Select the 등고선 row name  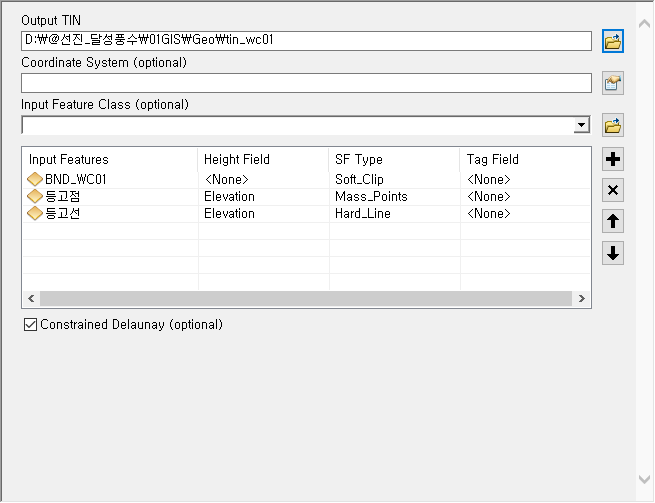pyautogui.click(x=62, y=213)
